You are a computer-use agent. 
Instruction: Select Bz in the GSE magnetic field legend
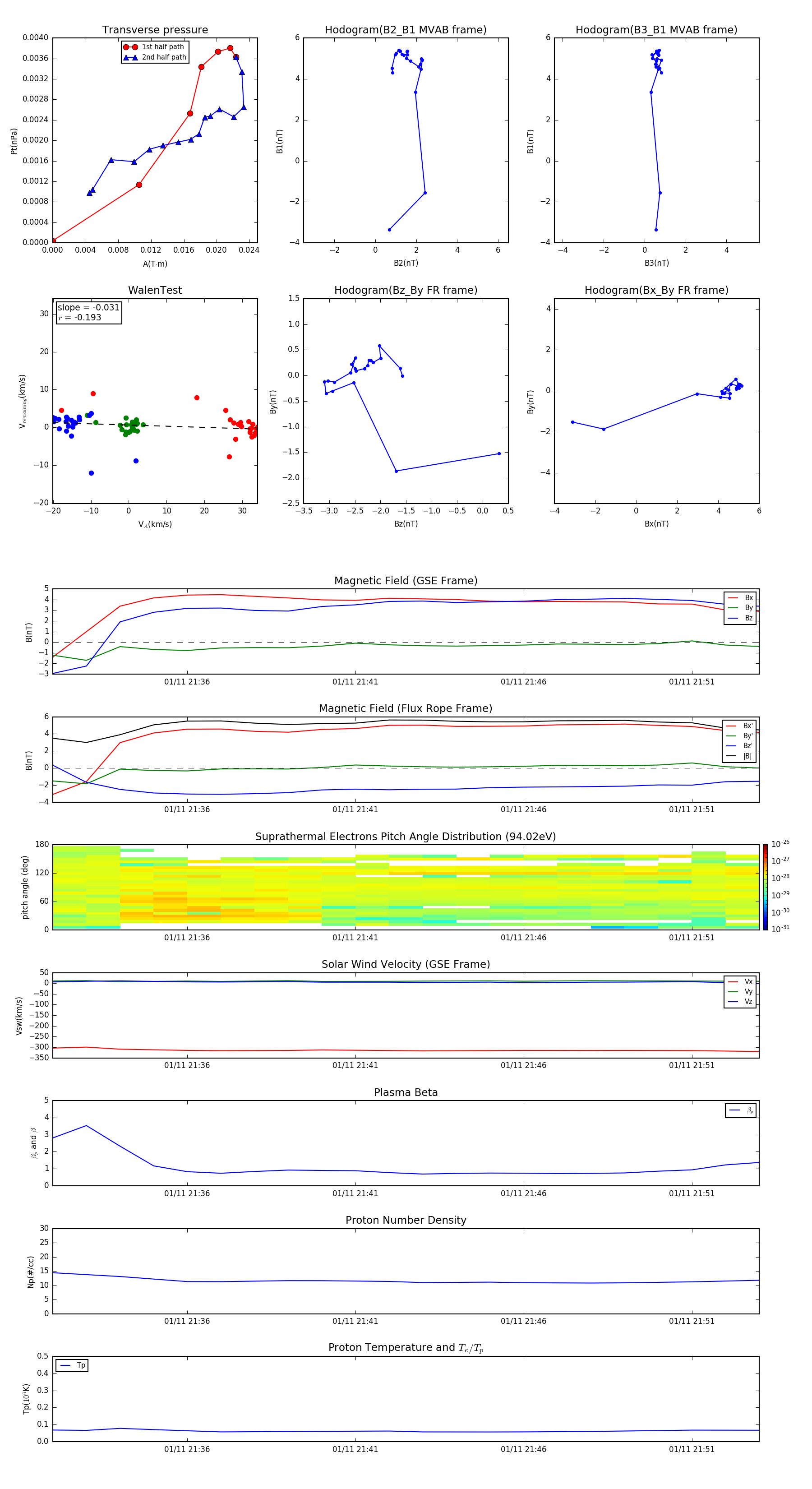740,618
